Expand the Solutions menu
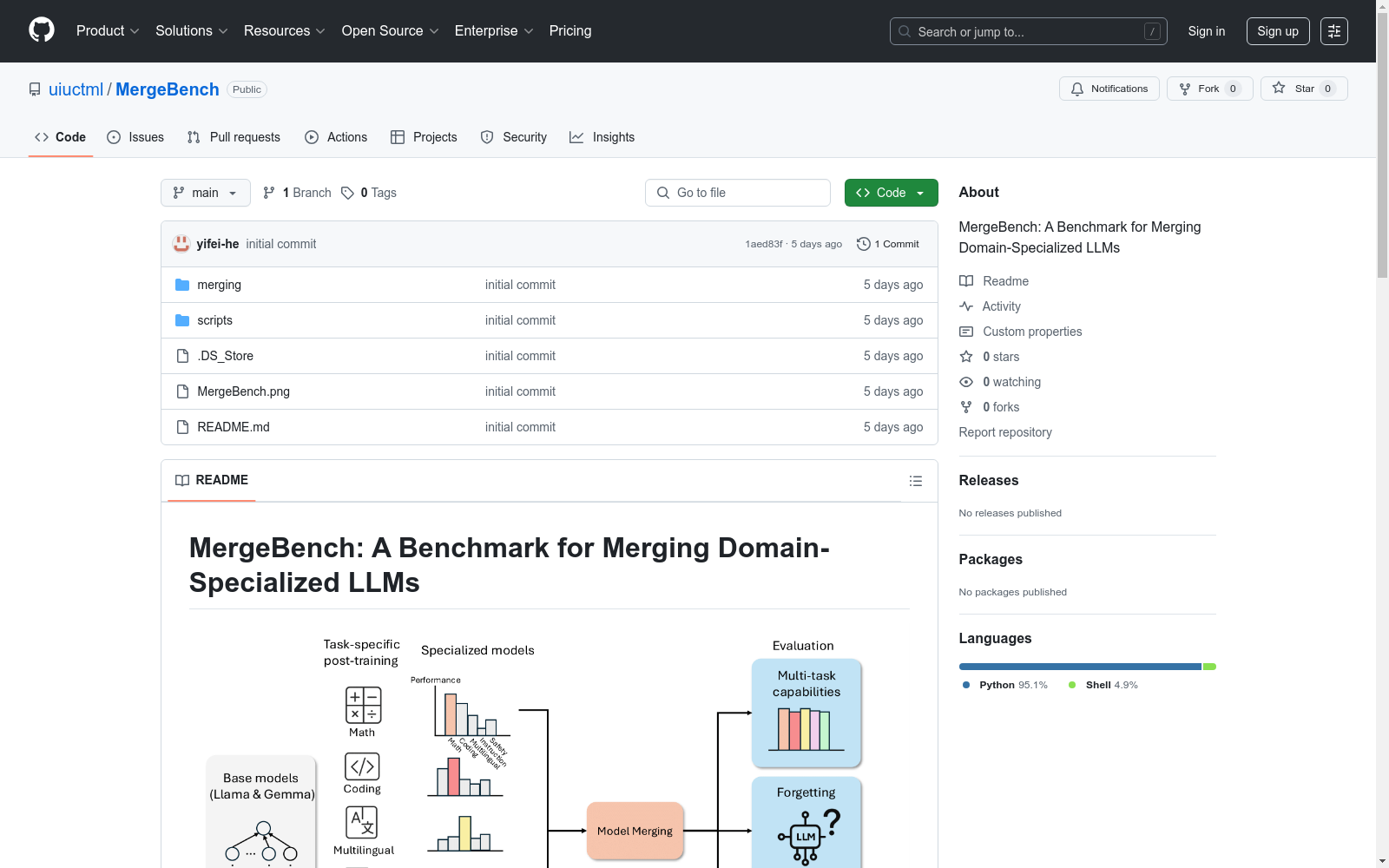1389x868 pixels. [x=192, y=31]
